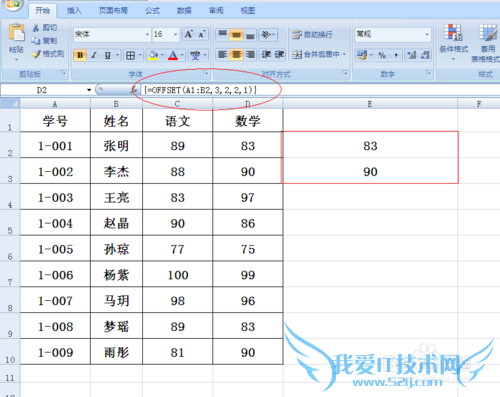This screenshot has height=397, width=500.
Task: Click the Shrink Font (small A) icon
Action: pyautogui.click(x=202, y=34)
